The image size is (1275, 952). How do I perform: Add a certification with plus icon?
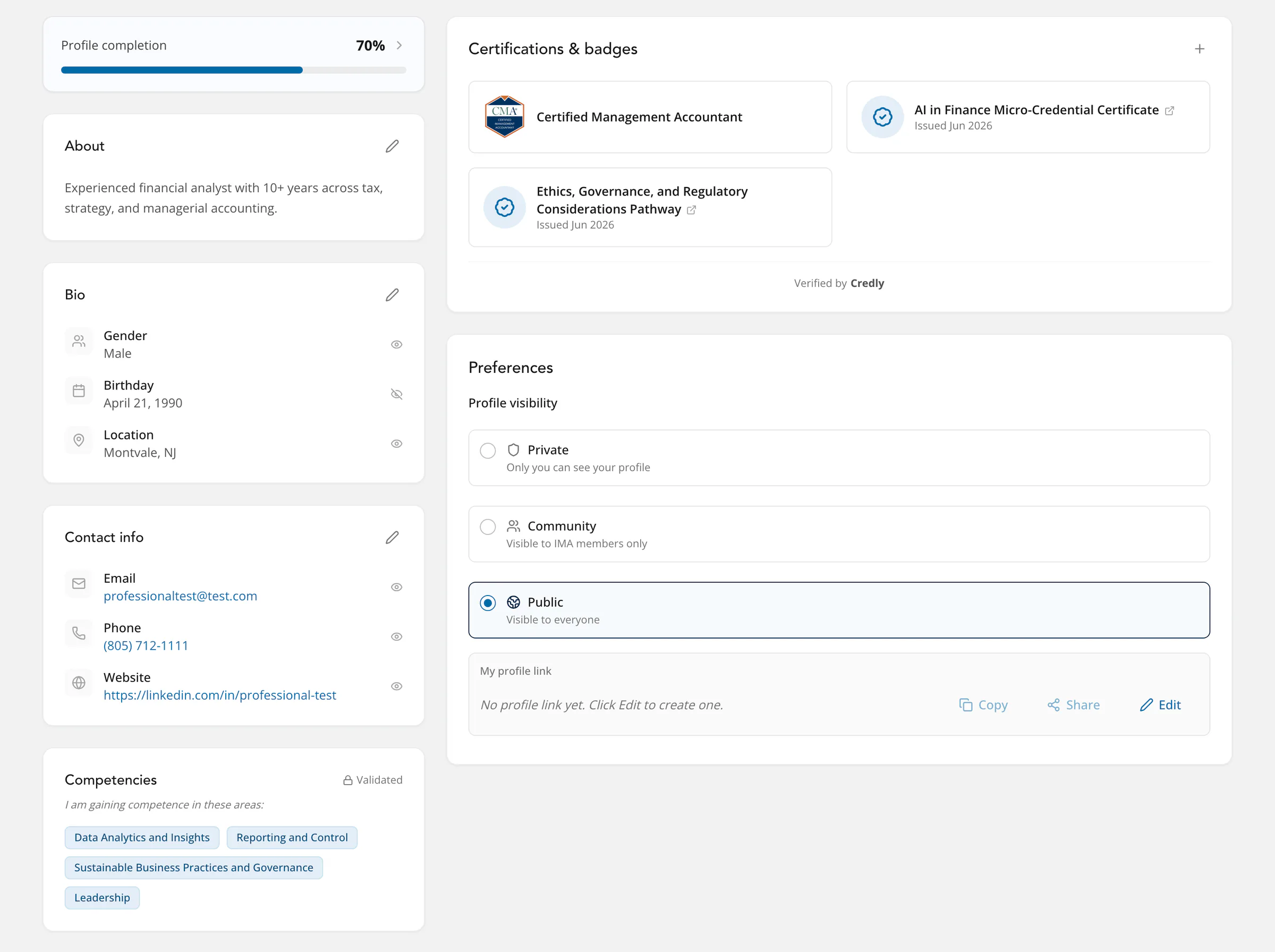click(1199, 49)
